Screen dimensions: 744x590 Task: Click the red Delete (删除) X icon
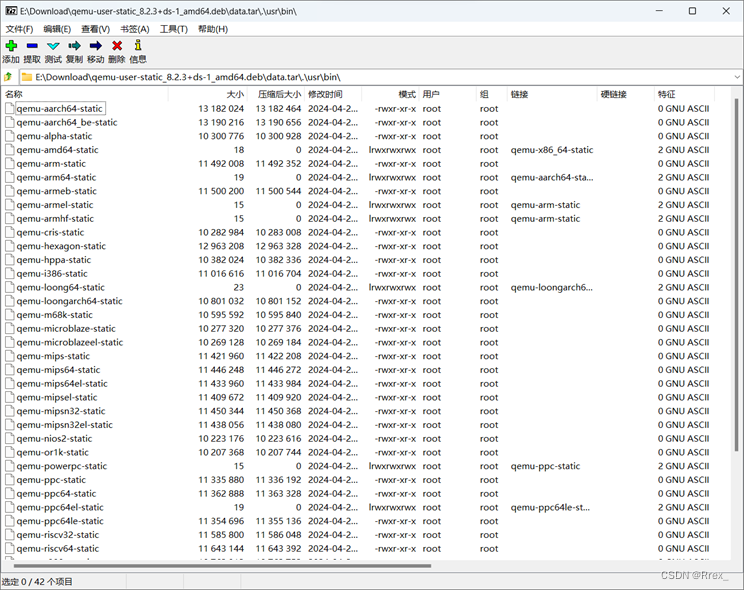[117, 46]
